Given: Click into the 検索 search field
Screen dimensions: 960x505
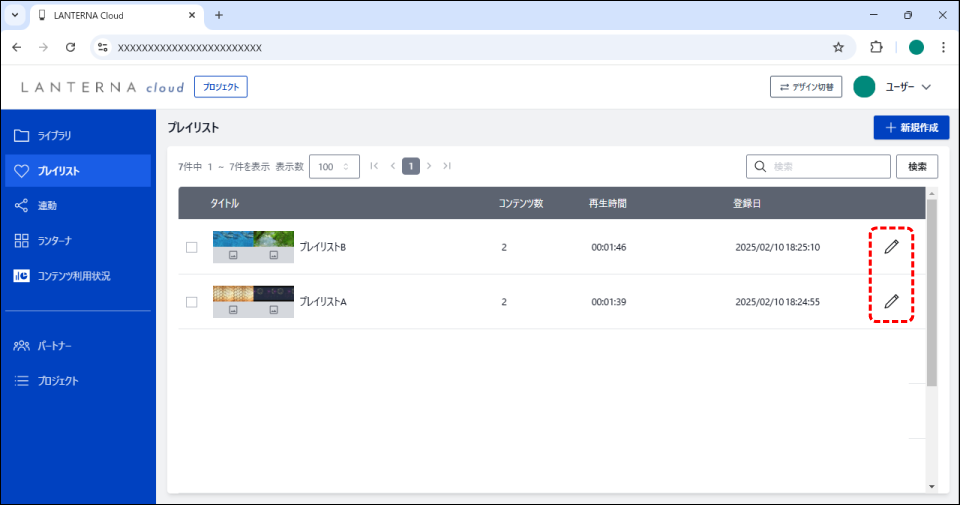Looking at the screenshot, I should click(x=828, y=166).
